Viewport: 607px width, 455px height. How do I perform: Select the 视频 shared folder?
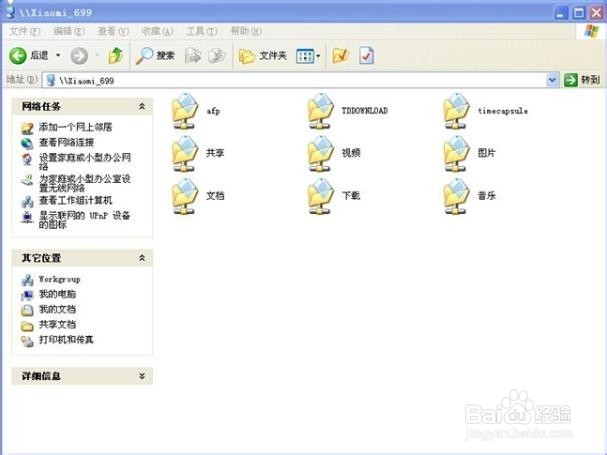[334, 153]
